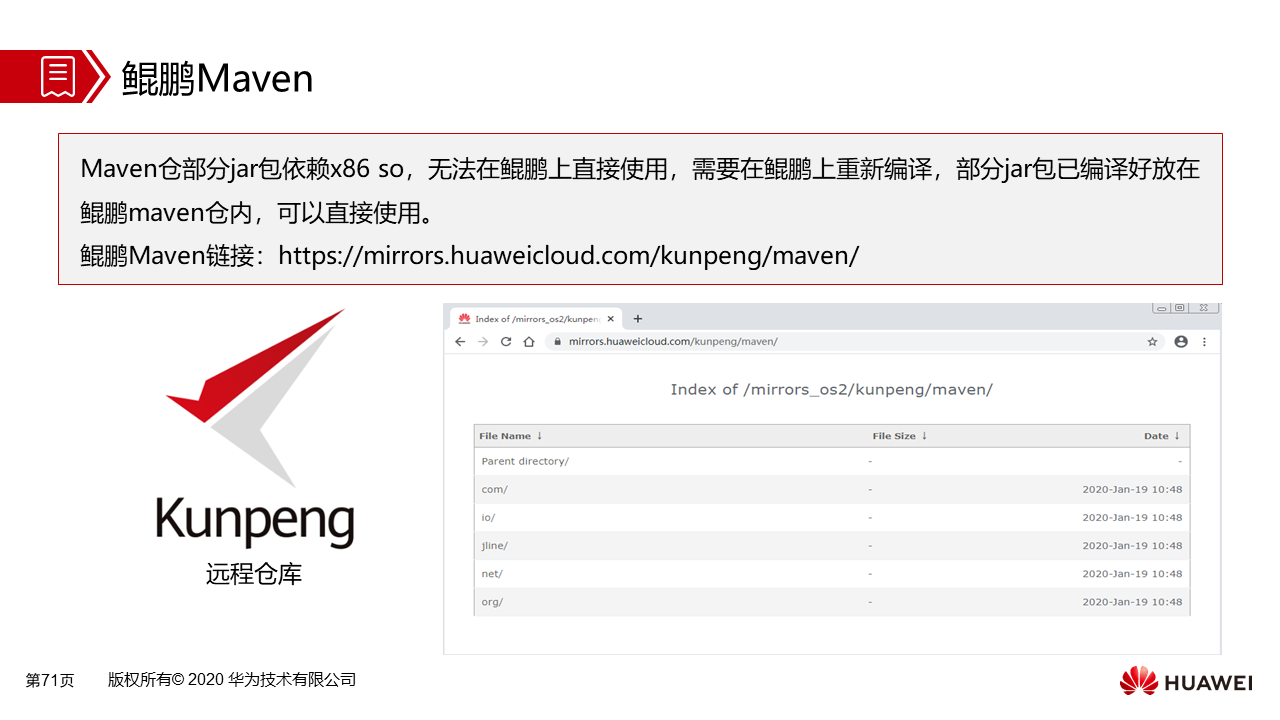Screen dimensions: 1280x720
Task: Select the Index of /mirrors_os2 tab
Action: click(537, 319)
